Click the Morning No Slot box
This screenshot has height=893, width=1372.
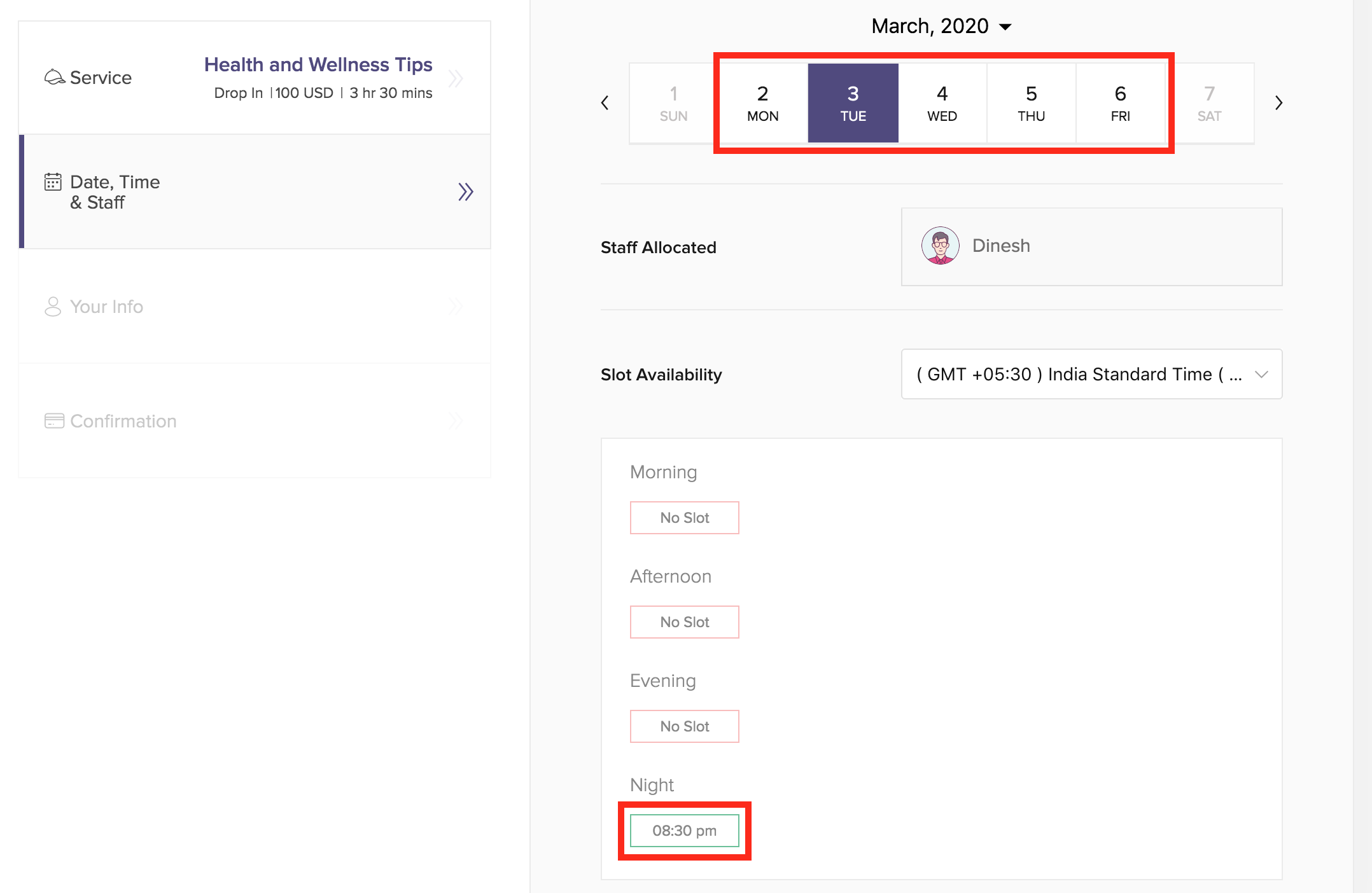(684, 518)
